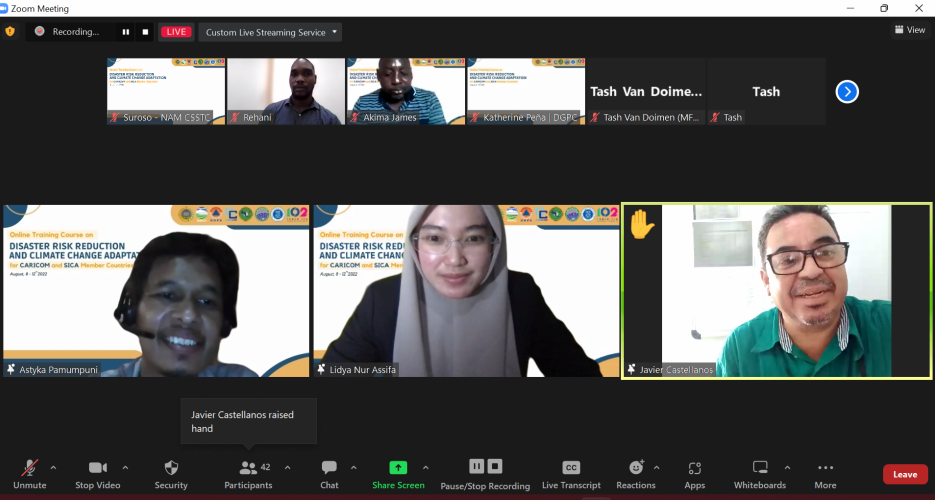Open the Reactions menu
935x500 pixels.
pos(636,473)
